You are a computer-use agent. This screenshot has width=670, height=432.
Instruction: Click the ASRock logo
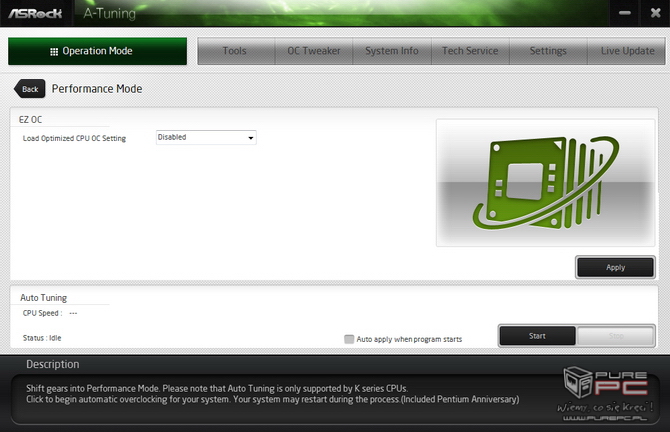coord(35,13)
